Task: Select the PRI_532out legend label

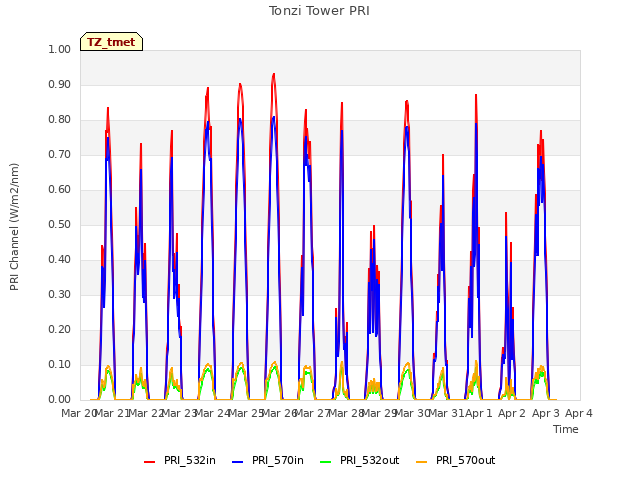Action: 369,460
